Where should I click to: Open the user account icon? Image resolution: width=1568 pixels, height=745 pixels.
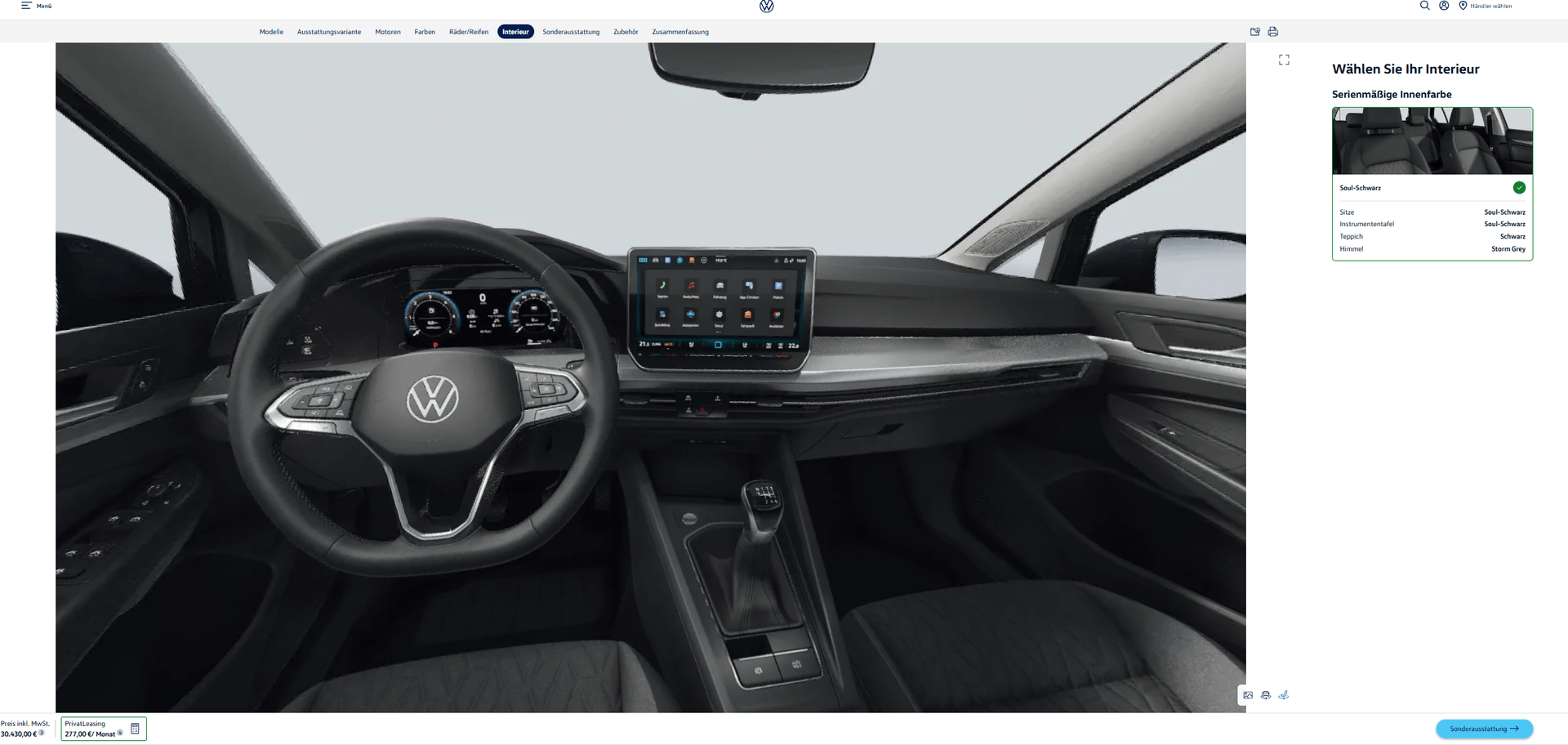[1444, 6]
